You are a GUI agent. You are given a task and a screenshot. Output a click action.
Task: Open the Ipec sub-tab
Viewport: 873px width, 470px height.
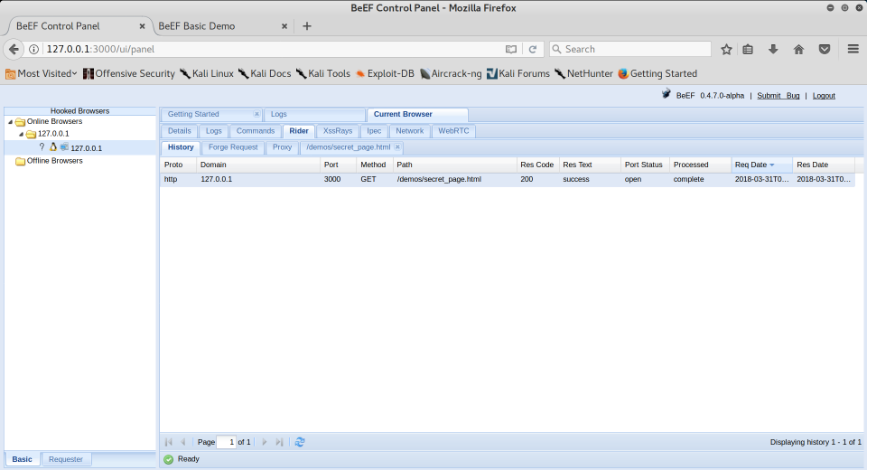(374, 131)
